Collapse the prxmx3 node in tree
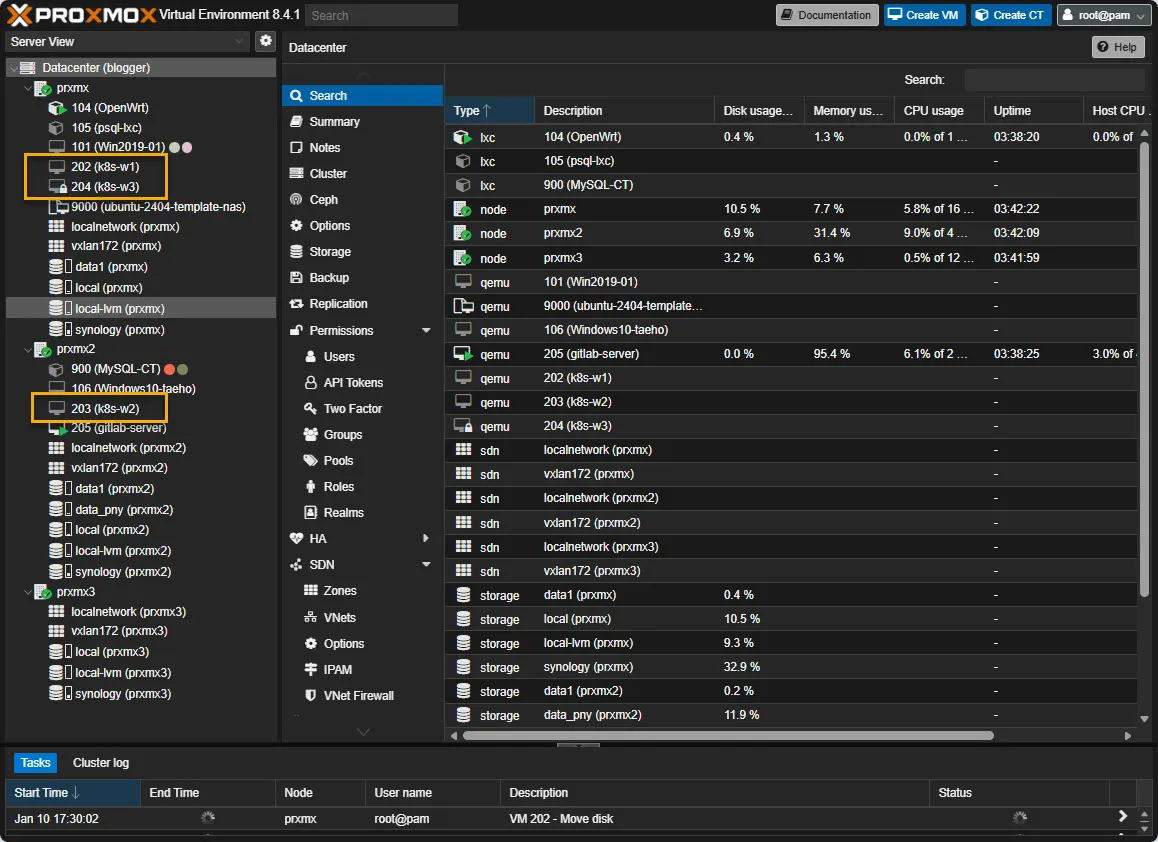The width and height of the screenshot is (1158, 842). 28,592
